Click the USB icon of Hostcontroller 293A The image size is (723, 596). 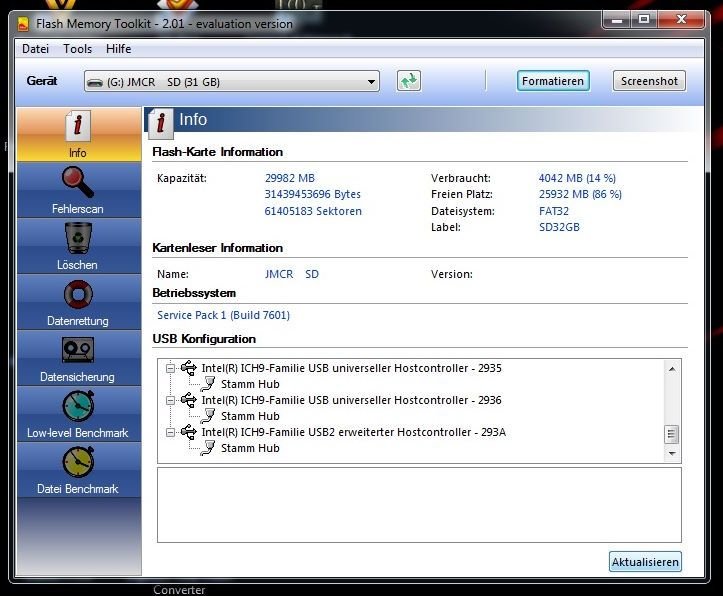coord(189,432)
